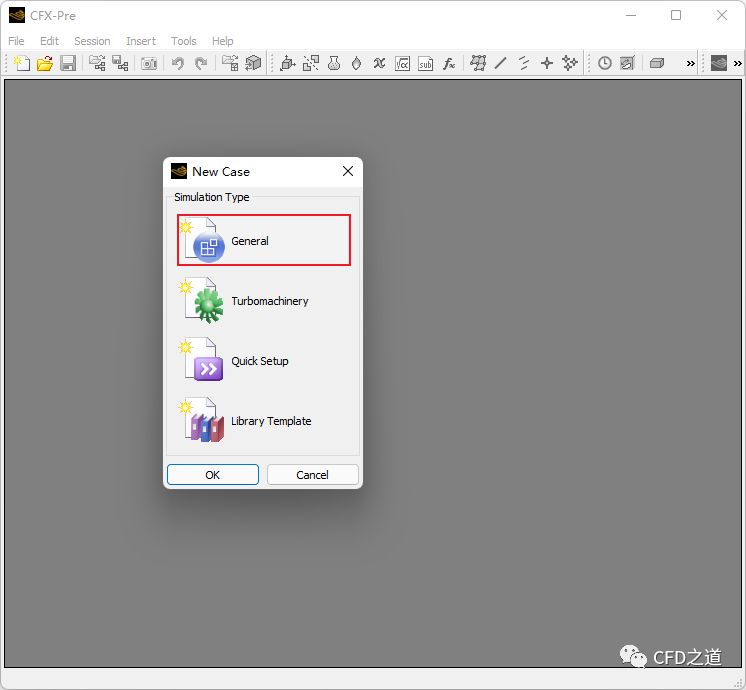Click the Additional Variable toolbar icon

click(x=379, y=63)
